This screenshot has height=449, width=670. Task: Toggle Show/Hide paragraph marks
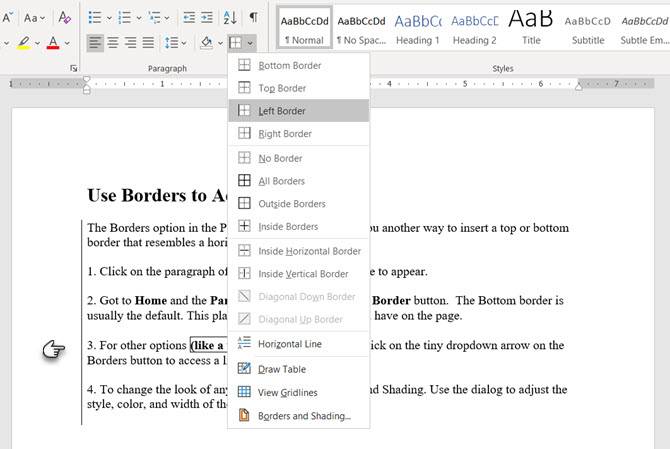[x=254, y=17]
